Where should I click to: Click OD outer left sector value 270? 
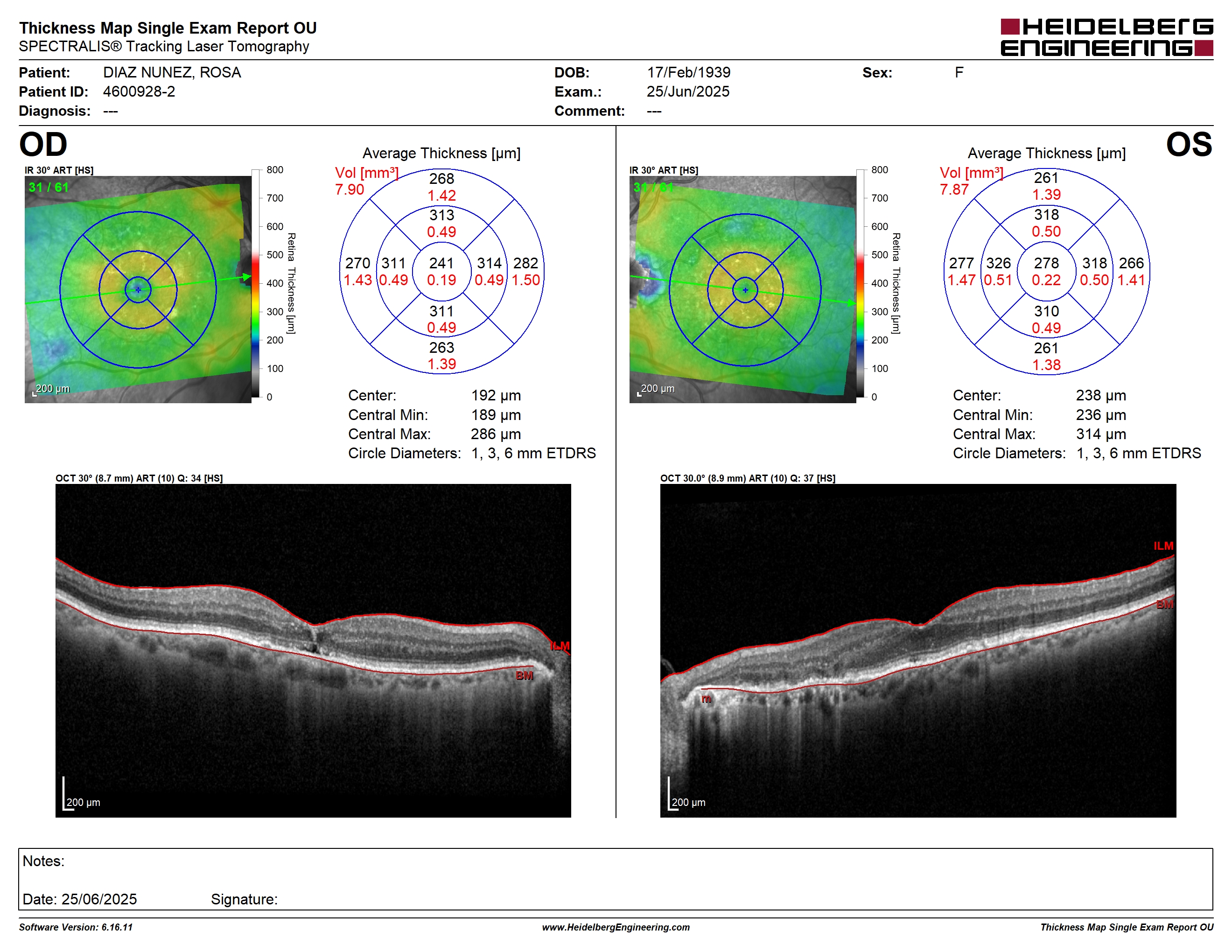click(357, 263)
